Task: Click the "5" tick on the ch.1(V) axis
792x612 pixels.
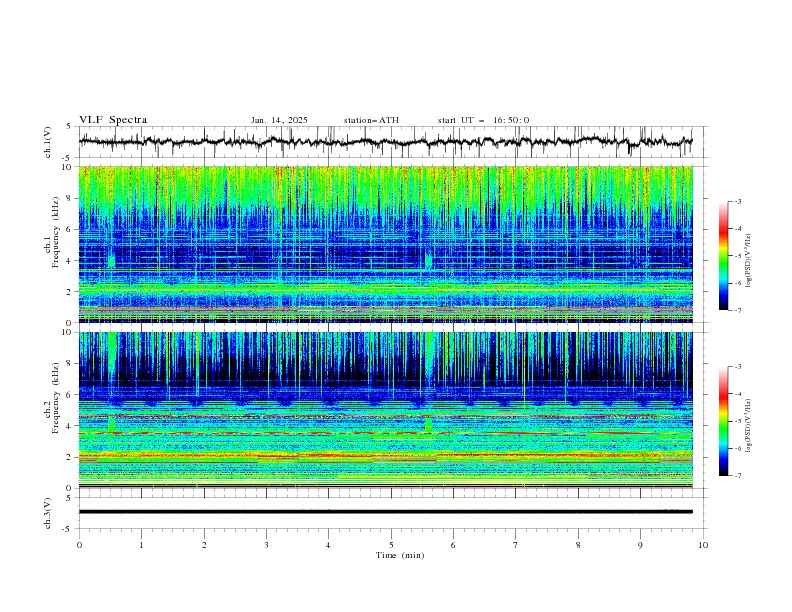Action: (69, 127)
